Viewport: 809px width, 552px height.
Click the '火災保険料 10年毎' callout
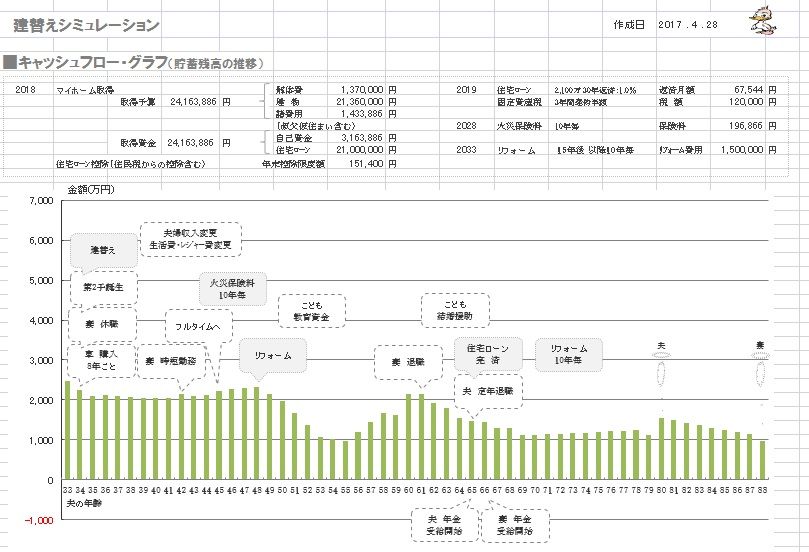coord(232,289)
